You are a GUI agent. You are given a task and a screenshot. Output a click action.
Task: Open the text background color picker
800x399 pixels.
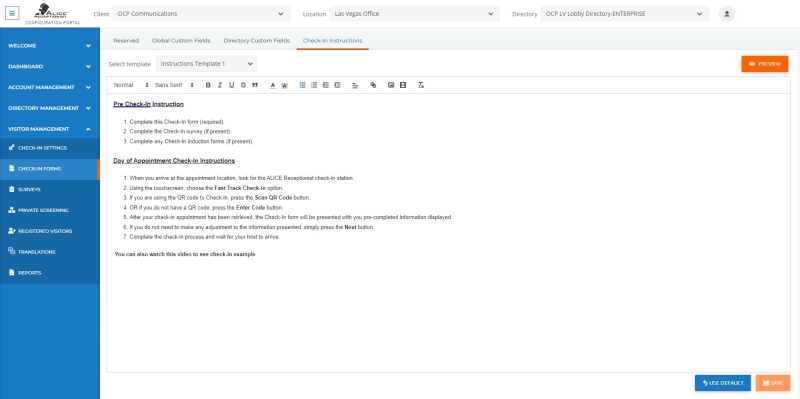(285, 85)
